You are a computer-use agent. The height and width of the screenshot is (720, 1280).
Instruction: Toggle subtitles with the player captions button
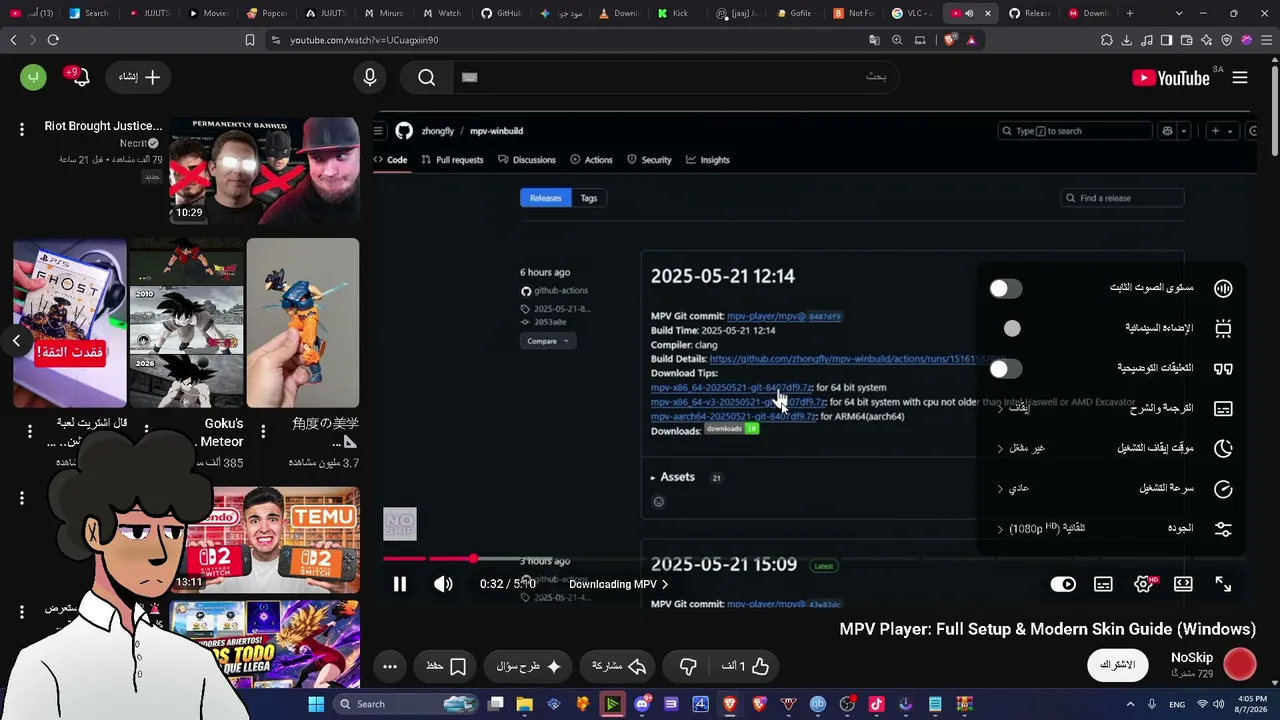pos(1103,584)
